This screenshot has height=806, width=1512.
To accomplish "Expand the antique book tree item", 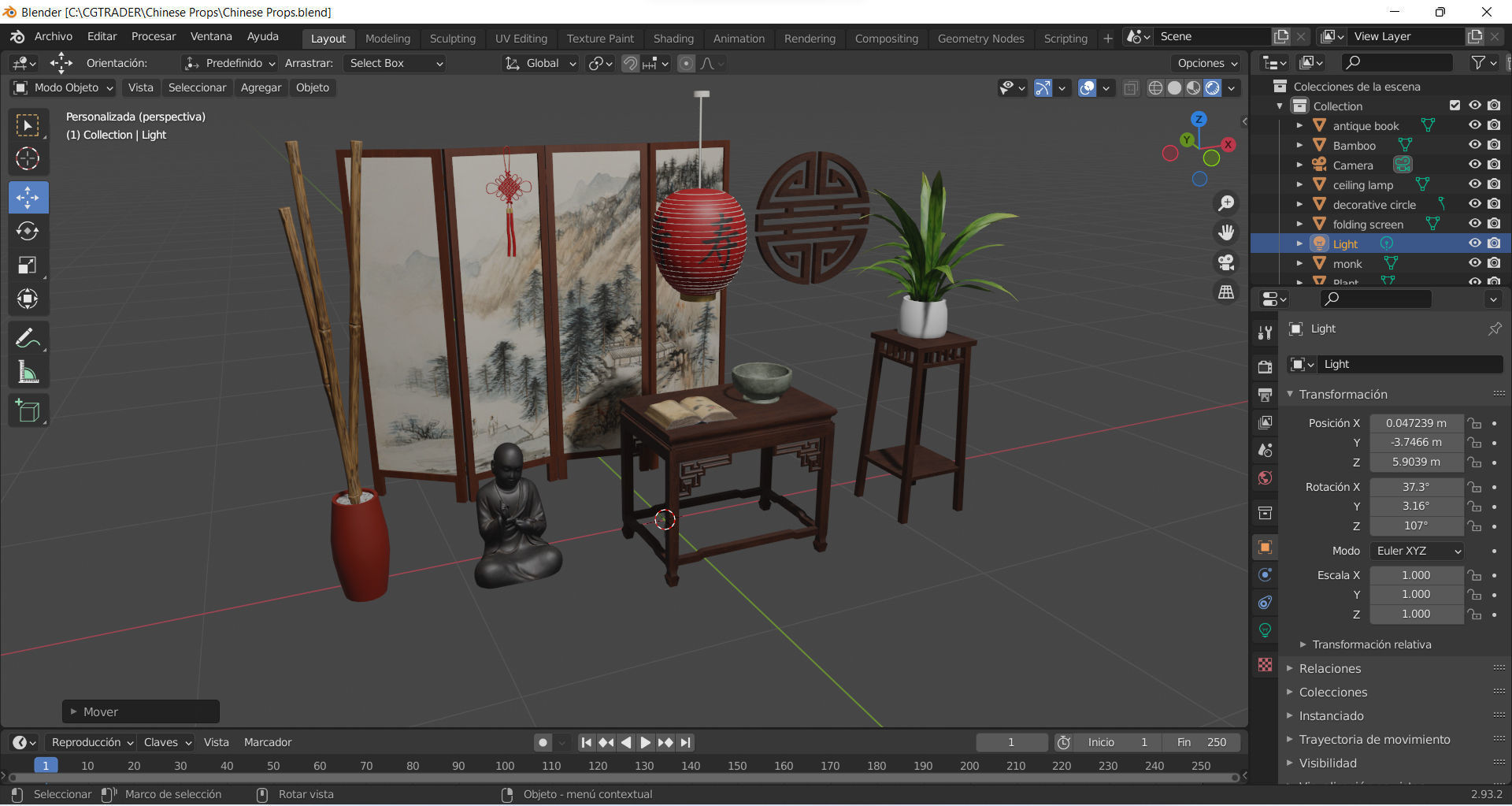I will tap(1299, 125).
